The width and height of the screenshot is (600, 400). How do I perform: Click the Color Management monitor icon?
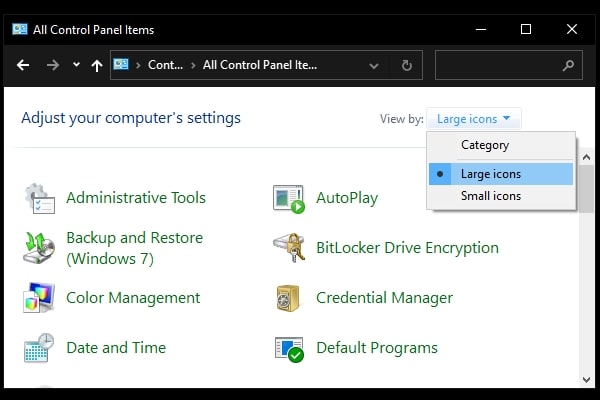(39, 297)
